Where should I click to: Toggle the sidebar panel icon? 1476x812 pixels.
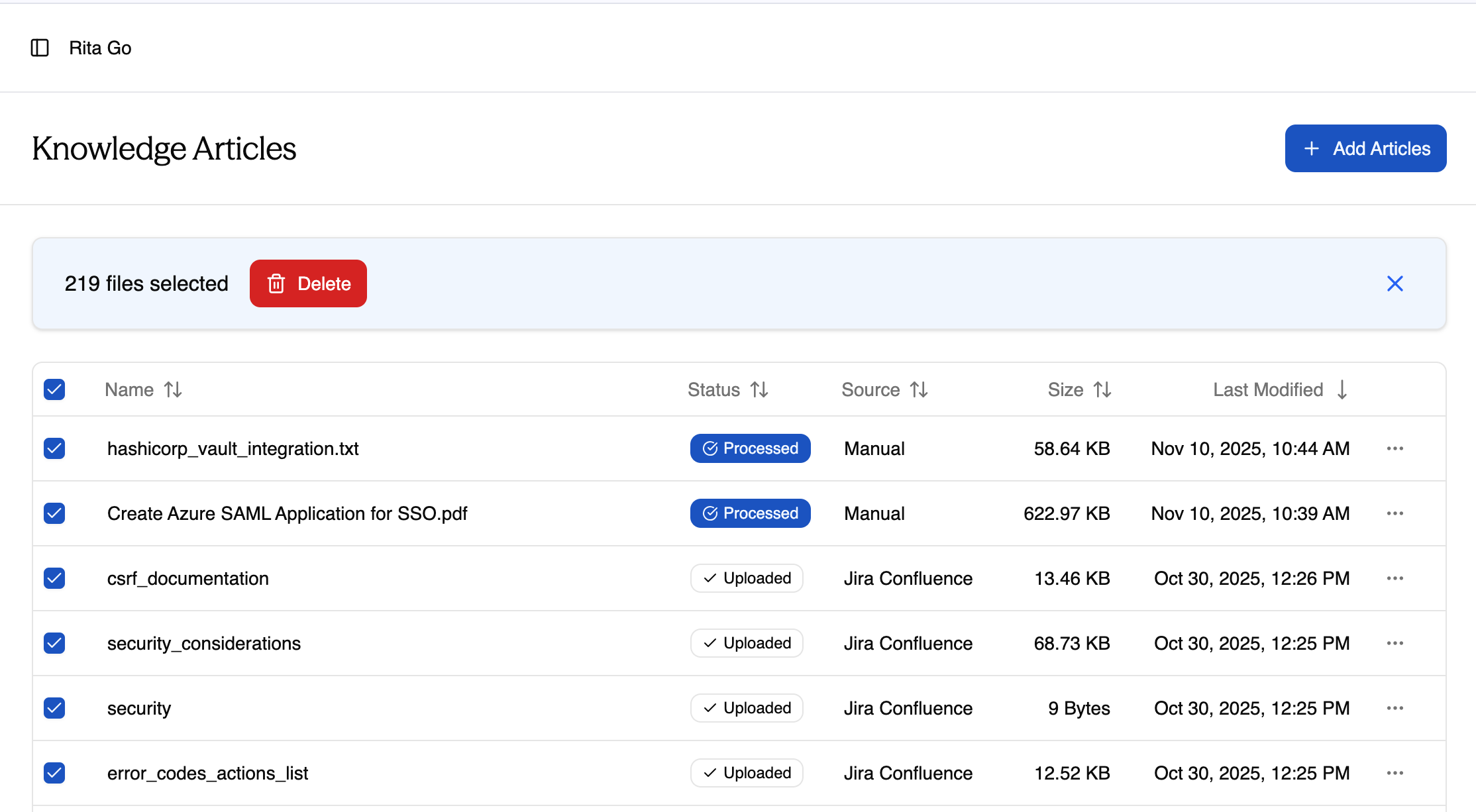click(40, 48)
